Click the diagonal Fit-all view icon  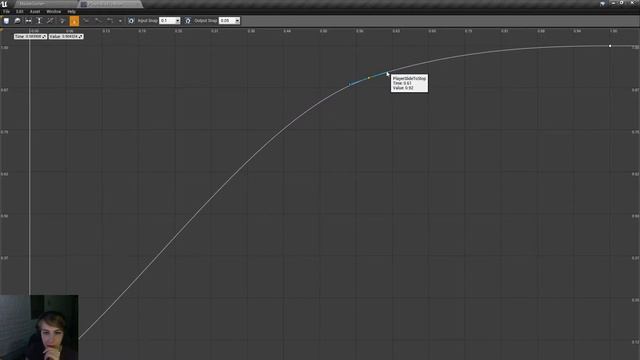(50, 20)
